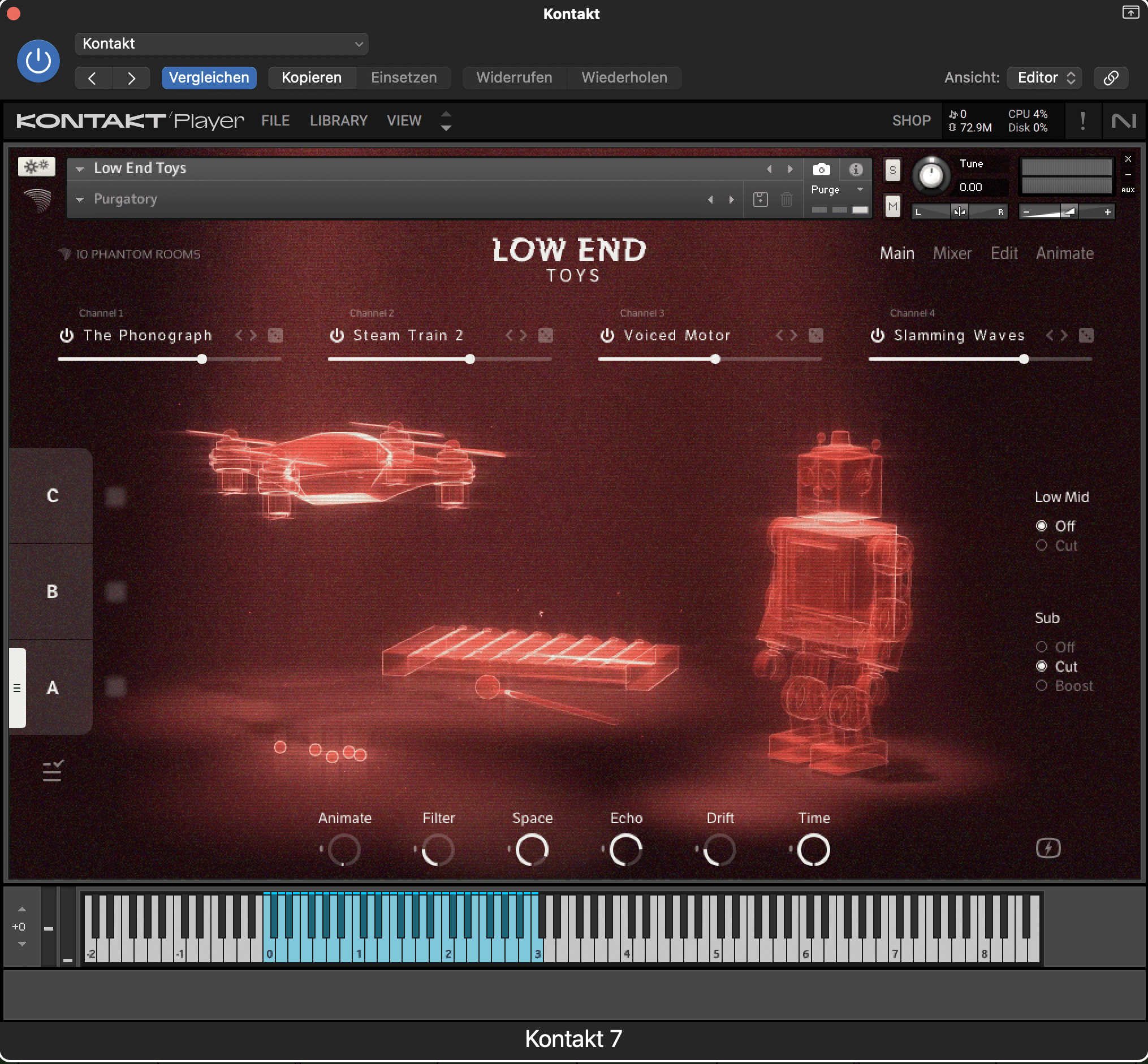Select next snapshot arrow in Purgatory row

tap(732, 199)
